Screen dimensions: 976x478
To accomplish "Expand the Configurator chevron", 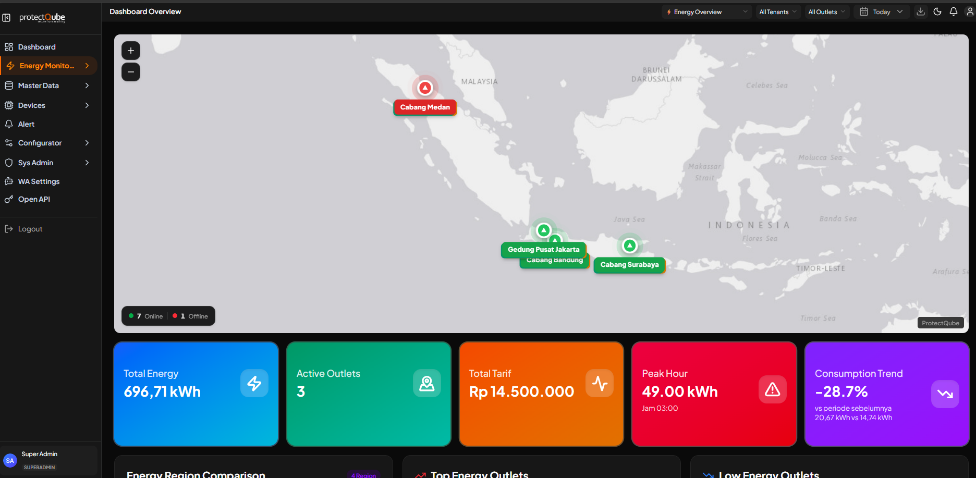I will (x=87, y=143).
